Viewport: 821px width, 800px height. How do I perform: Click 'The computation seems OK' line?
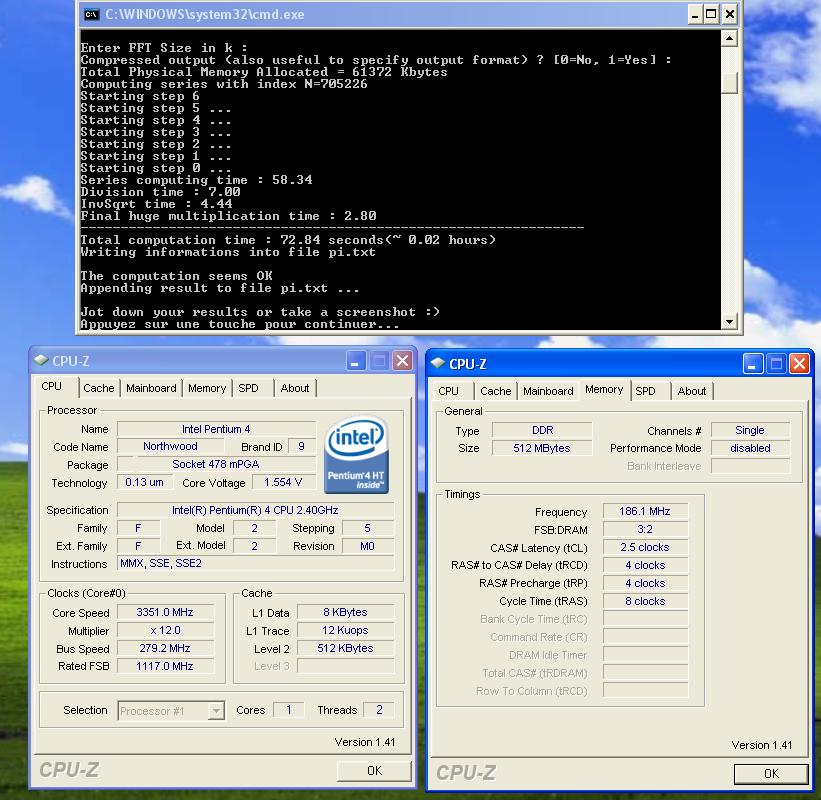pyautogui.click(x=176, y=276)
